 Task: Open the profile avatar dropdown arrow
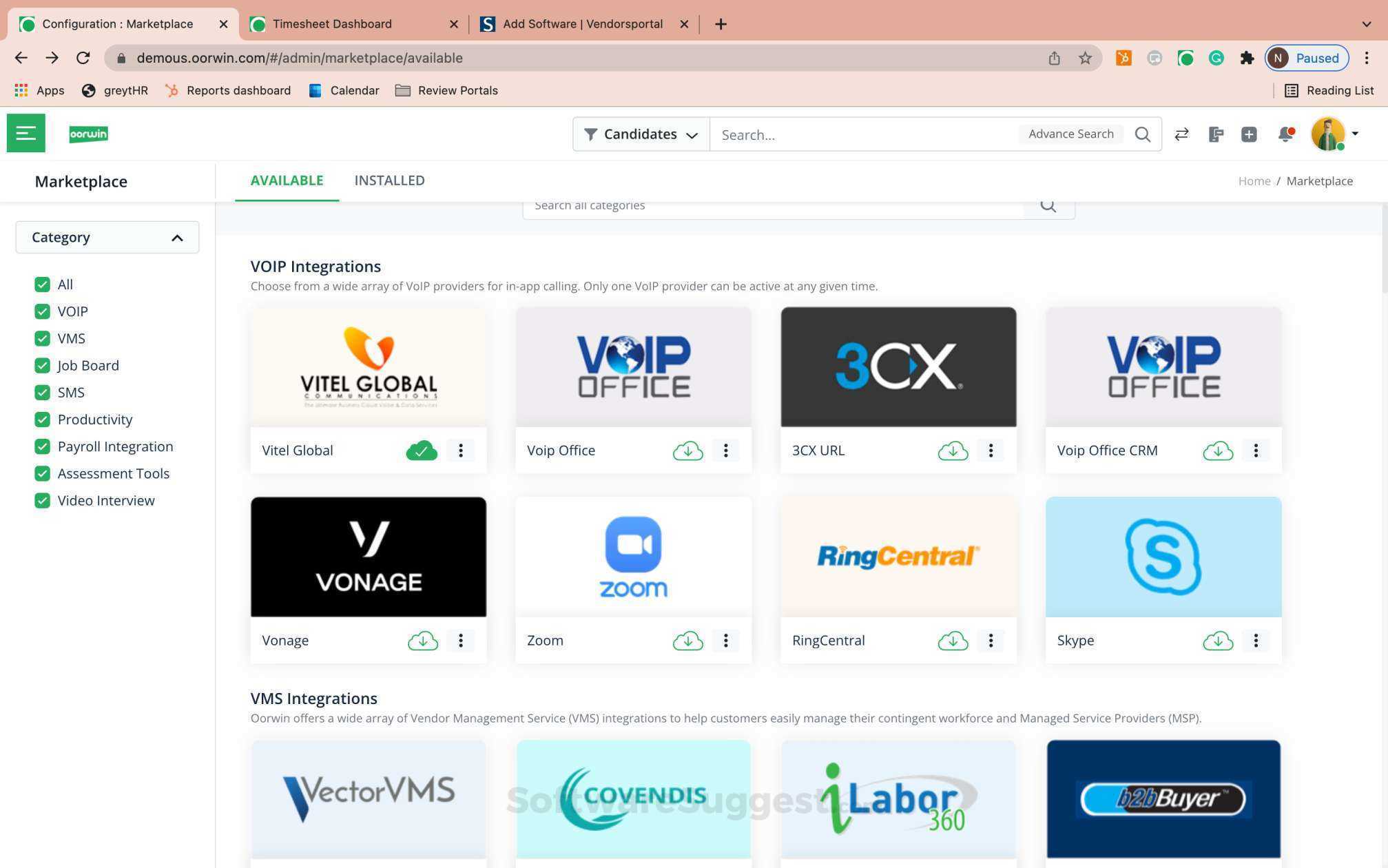[1354, 134]
